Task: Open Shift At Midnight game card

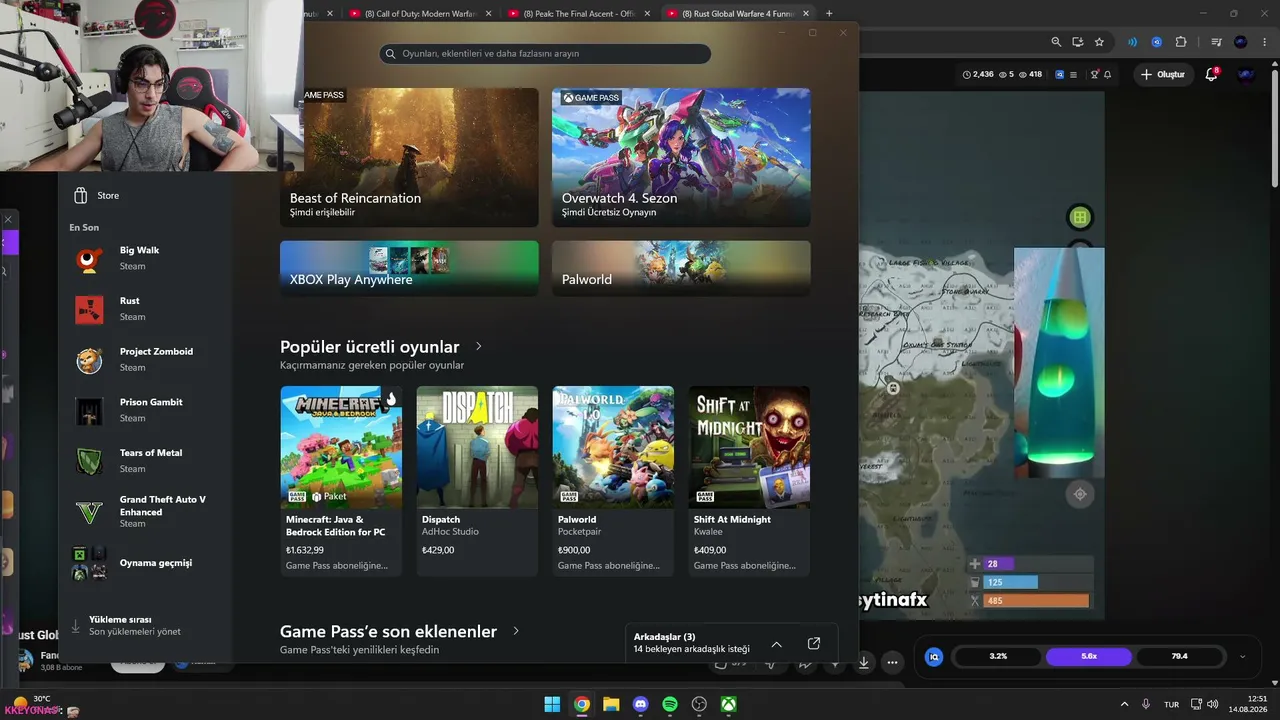Action: tap(749, 481)
